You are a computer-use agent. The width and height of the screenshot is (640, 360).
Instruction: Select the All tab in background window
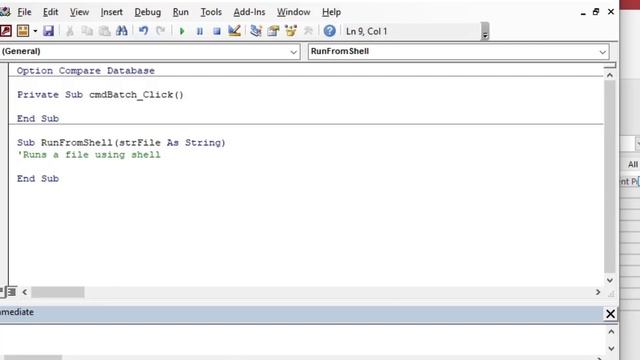tap(632, 164)
